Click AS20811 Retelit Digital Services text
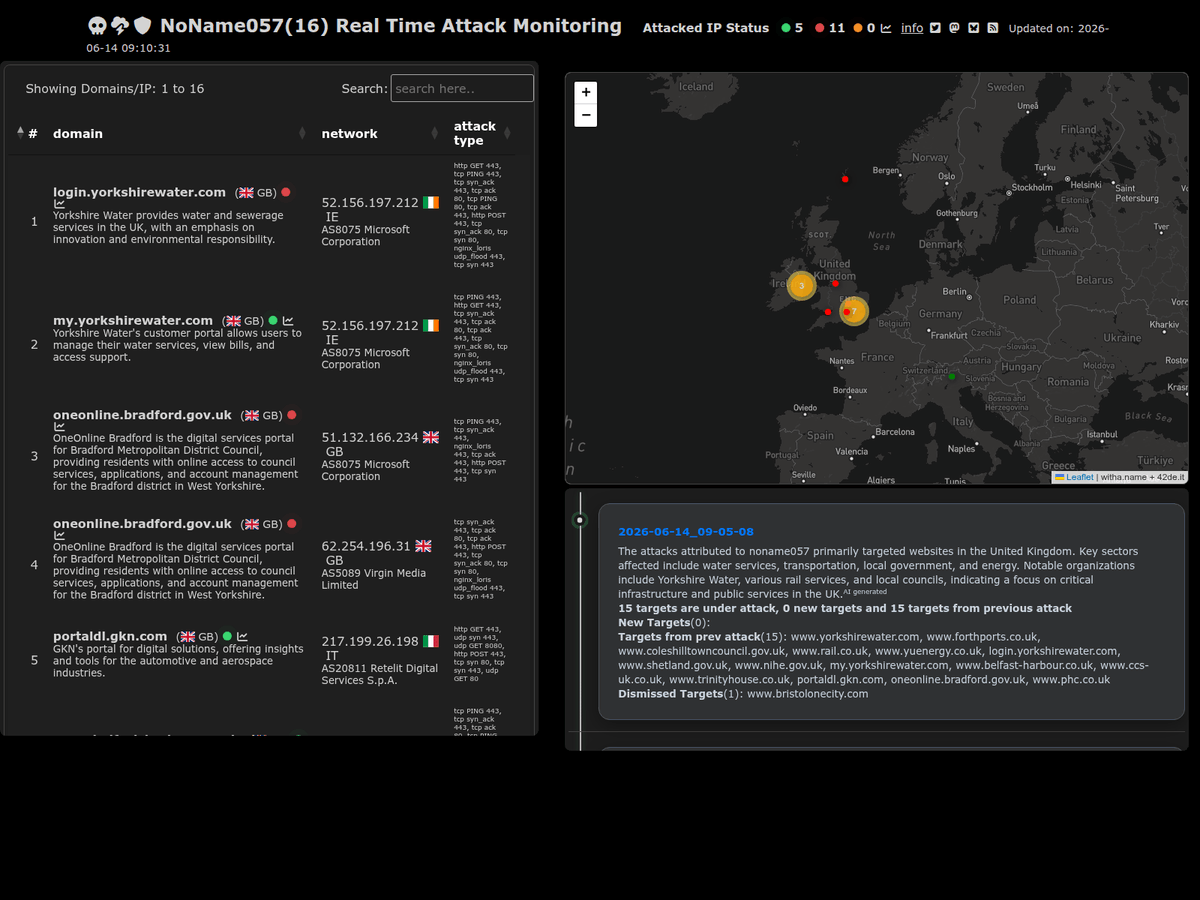The height and width of the screenshot is (900, 1200). pyautogui.click(x=379, y=674)
